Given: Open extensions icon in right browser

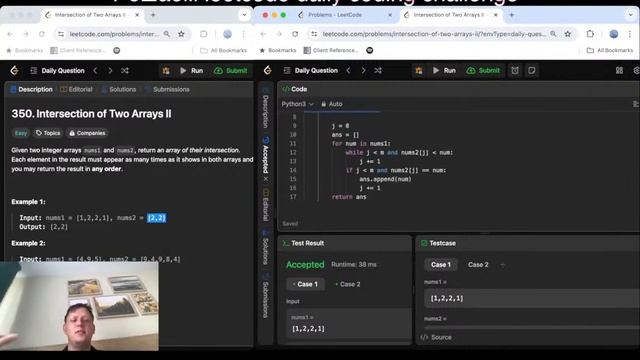Looking at the screenshot, I should click(590, 34).
